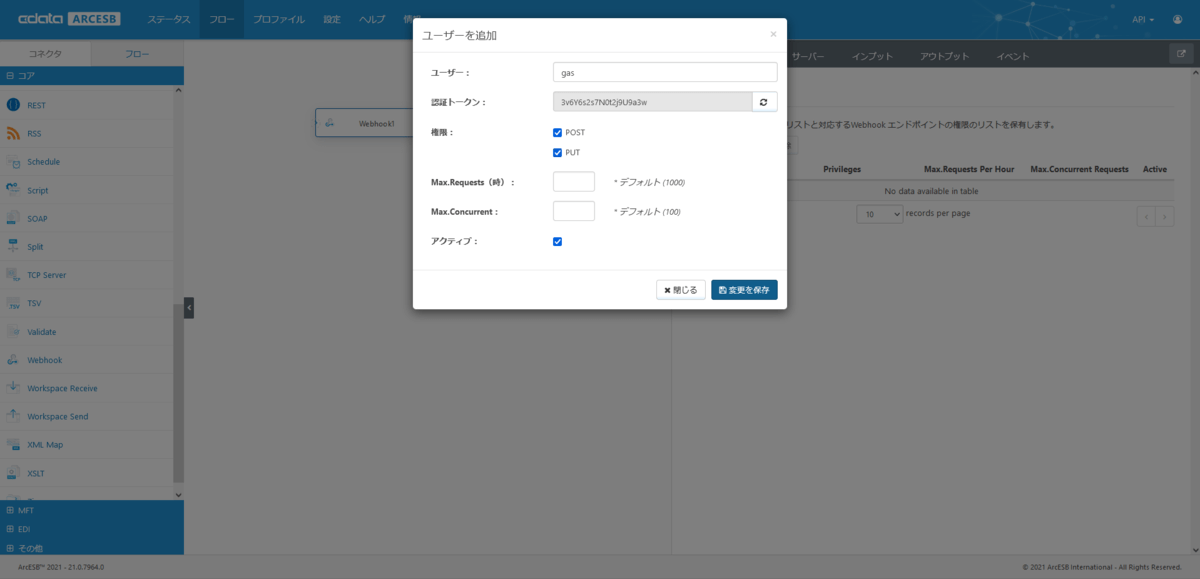Open the API dropdown menu
Image resolution: width=1200 pixels, height=579 pixels.
pyautogui.click(x=1143, y=19)
